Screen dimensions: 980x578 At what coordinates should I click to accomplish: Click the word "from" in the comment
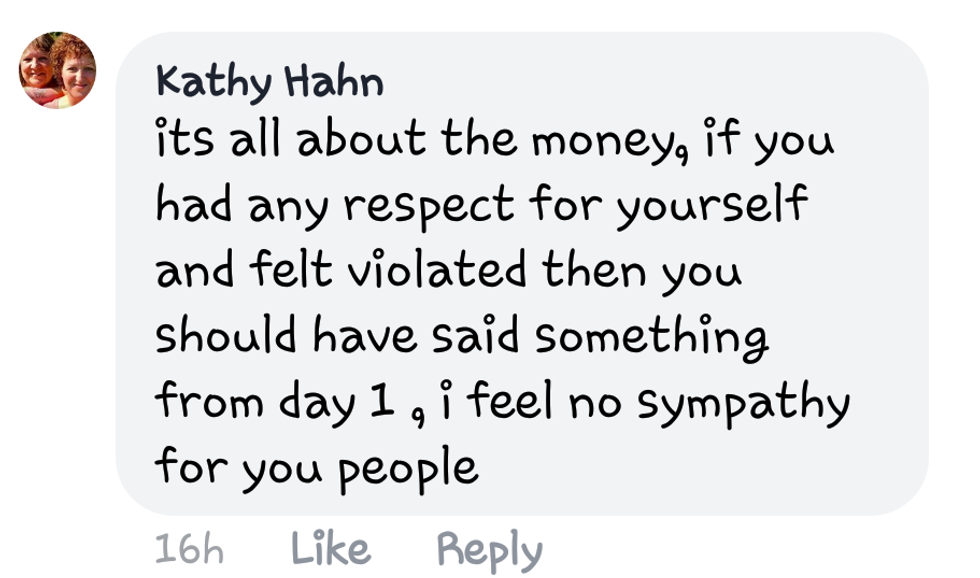209,400
